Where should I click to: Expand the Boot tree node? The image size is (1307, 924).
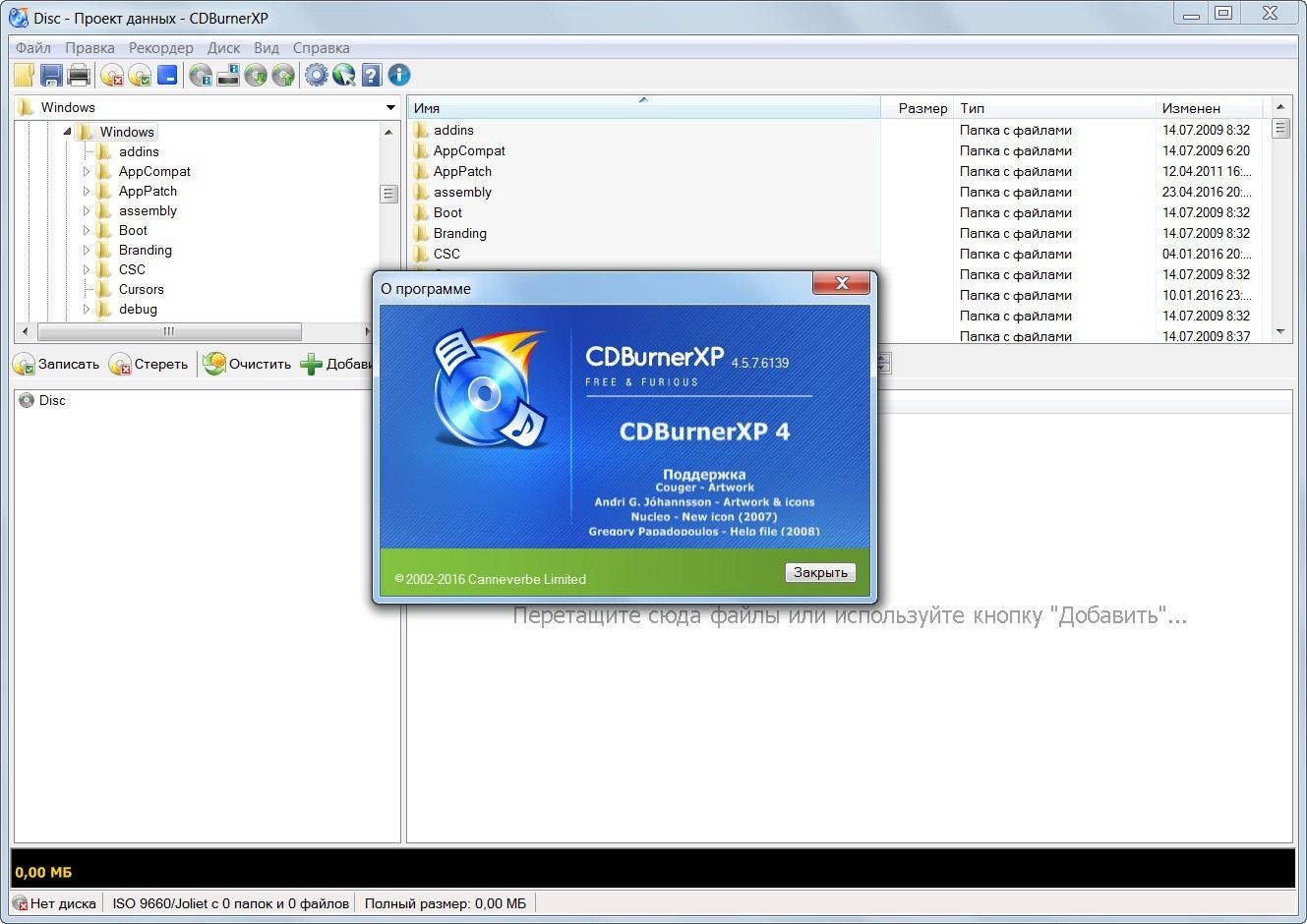click(87, 230)
